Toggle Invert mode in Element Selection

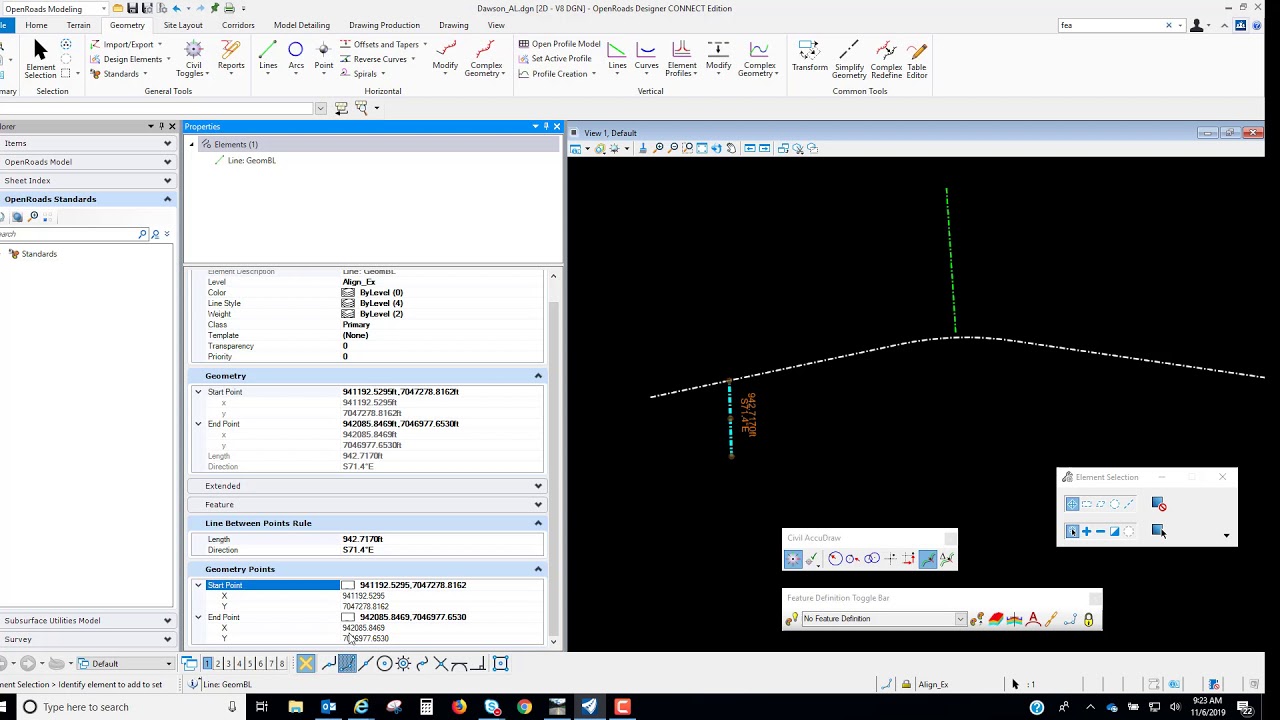coord(1114,531)
